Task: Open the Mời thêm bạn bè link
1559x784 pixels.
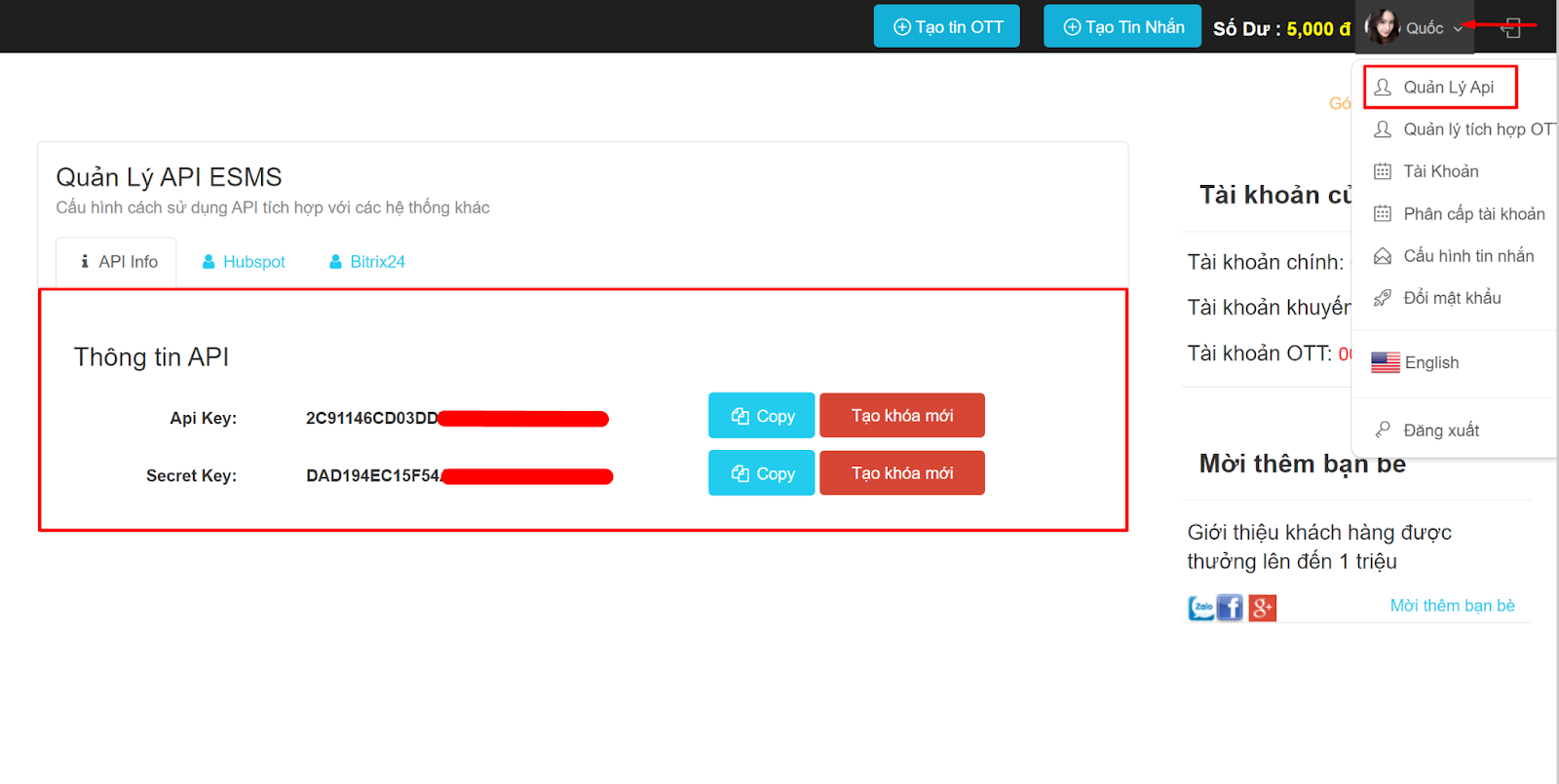Action: tap(1452, 606)
